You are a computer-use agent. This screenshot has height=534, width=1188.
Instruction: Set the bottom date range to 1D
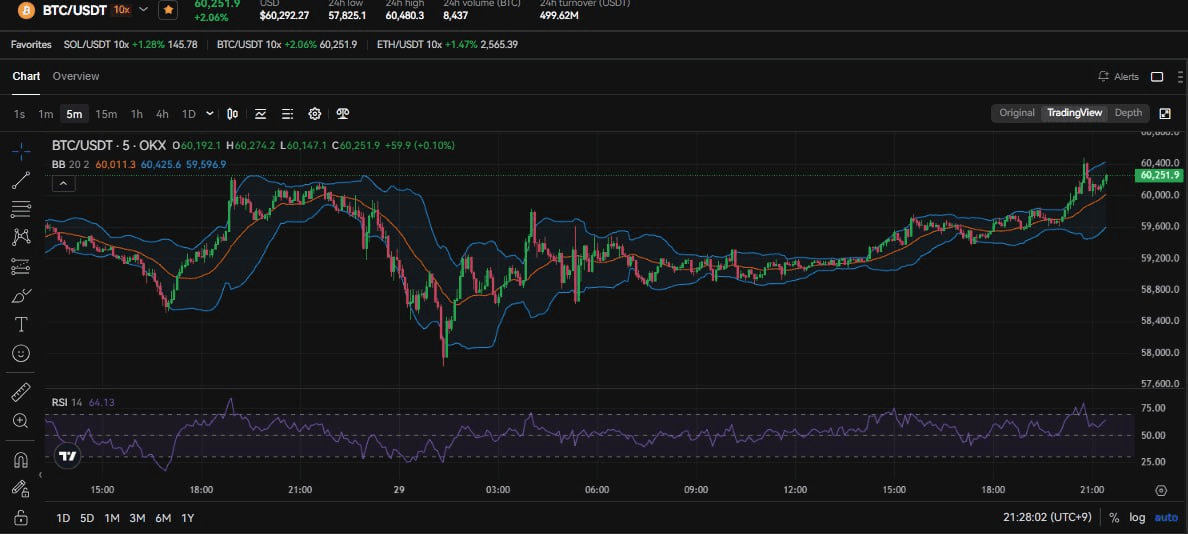click(x=64, y=518)
